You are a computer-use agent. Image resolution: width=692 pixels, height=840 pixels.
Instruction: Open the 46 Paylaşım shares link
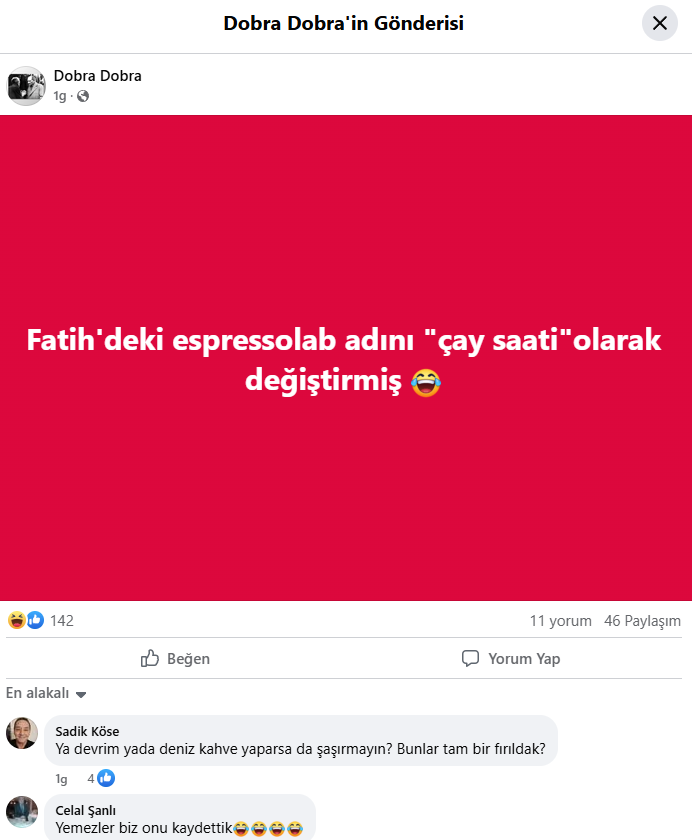[642, 621]
